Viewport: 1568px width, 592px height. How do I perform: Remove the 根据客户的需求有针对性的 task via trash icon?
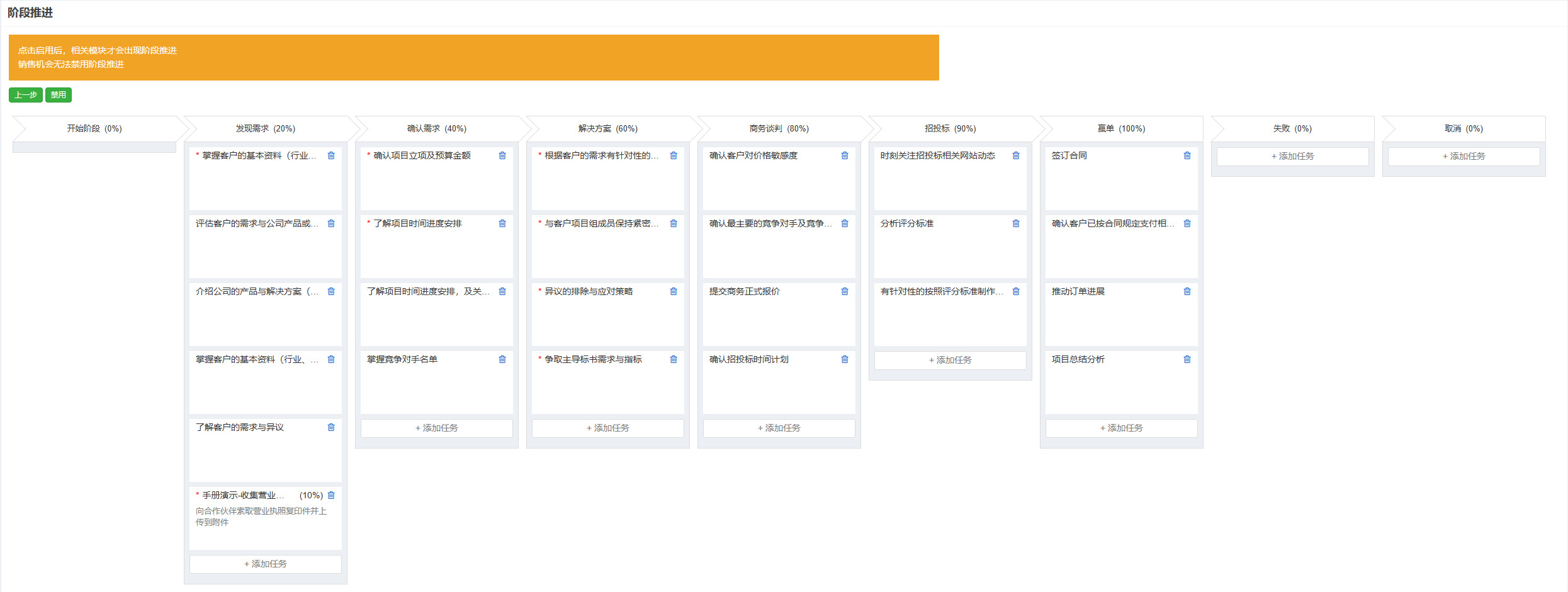tap(674, 155)
